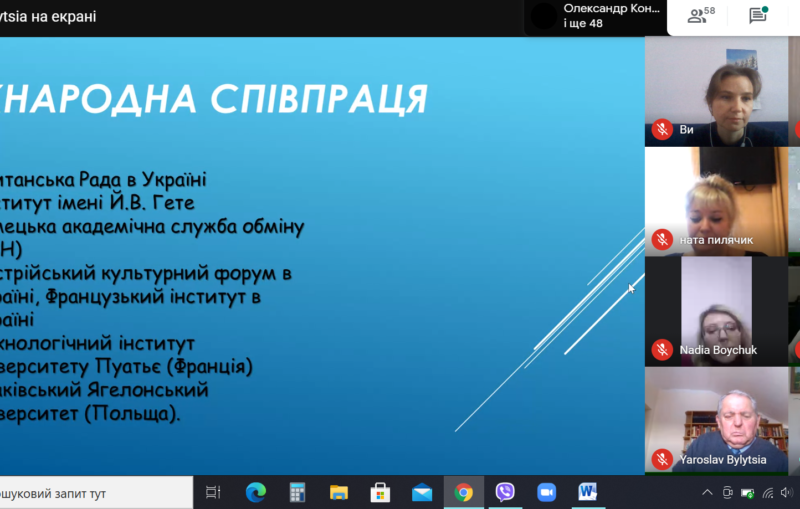Viewport: 800px width, 509px height.
Task: Switch to Google Chrome in taskbar
Action: click(463, 493)
